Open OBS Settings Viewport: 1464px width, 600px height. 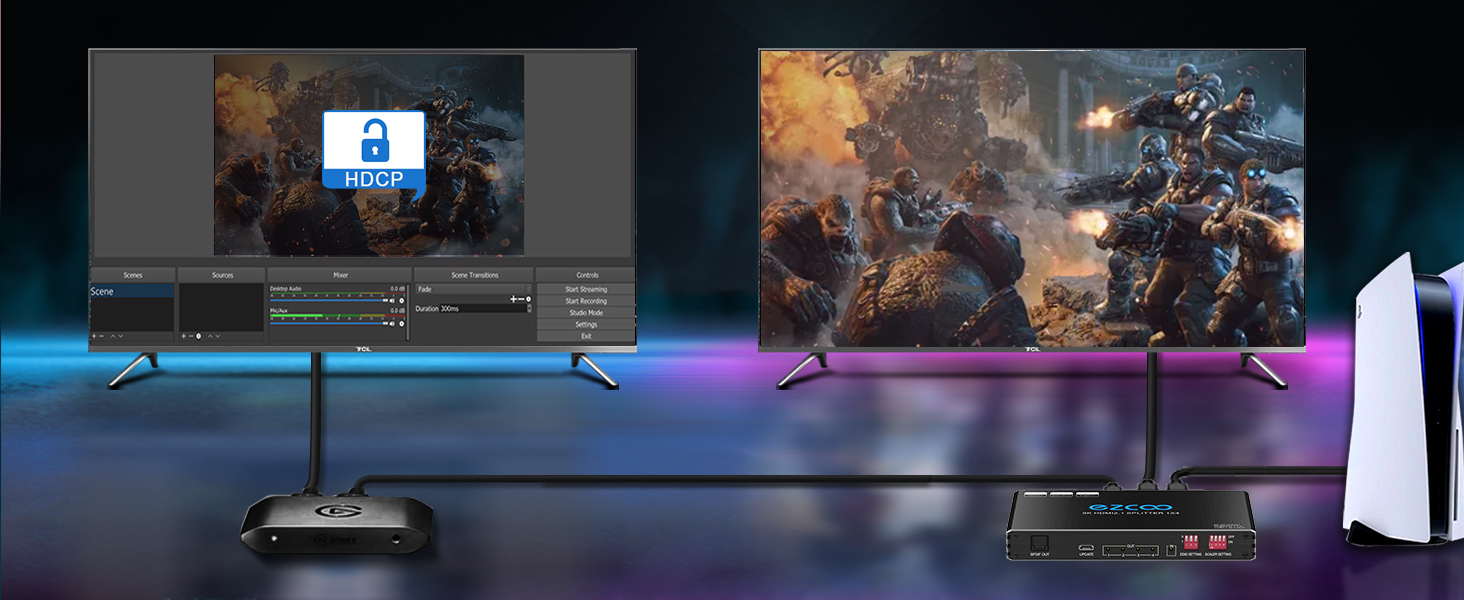[586, 324]
